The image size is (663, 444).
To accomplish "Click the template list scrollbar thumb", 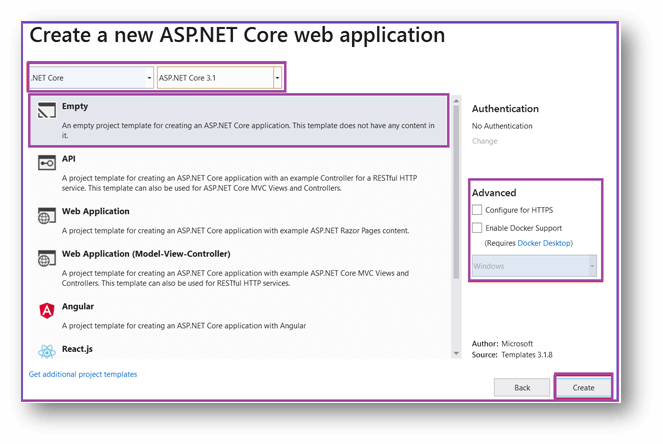I will click(x=456, y=192).
